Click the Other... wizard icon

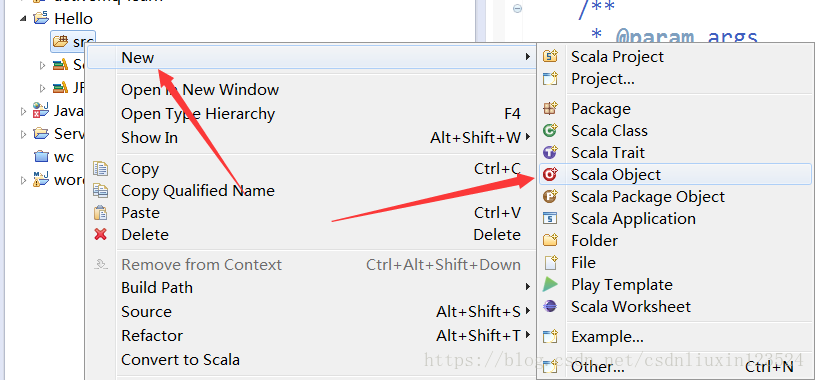pyautogui.click(x=550, y=366)
